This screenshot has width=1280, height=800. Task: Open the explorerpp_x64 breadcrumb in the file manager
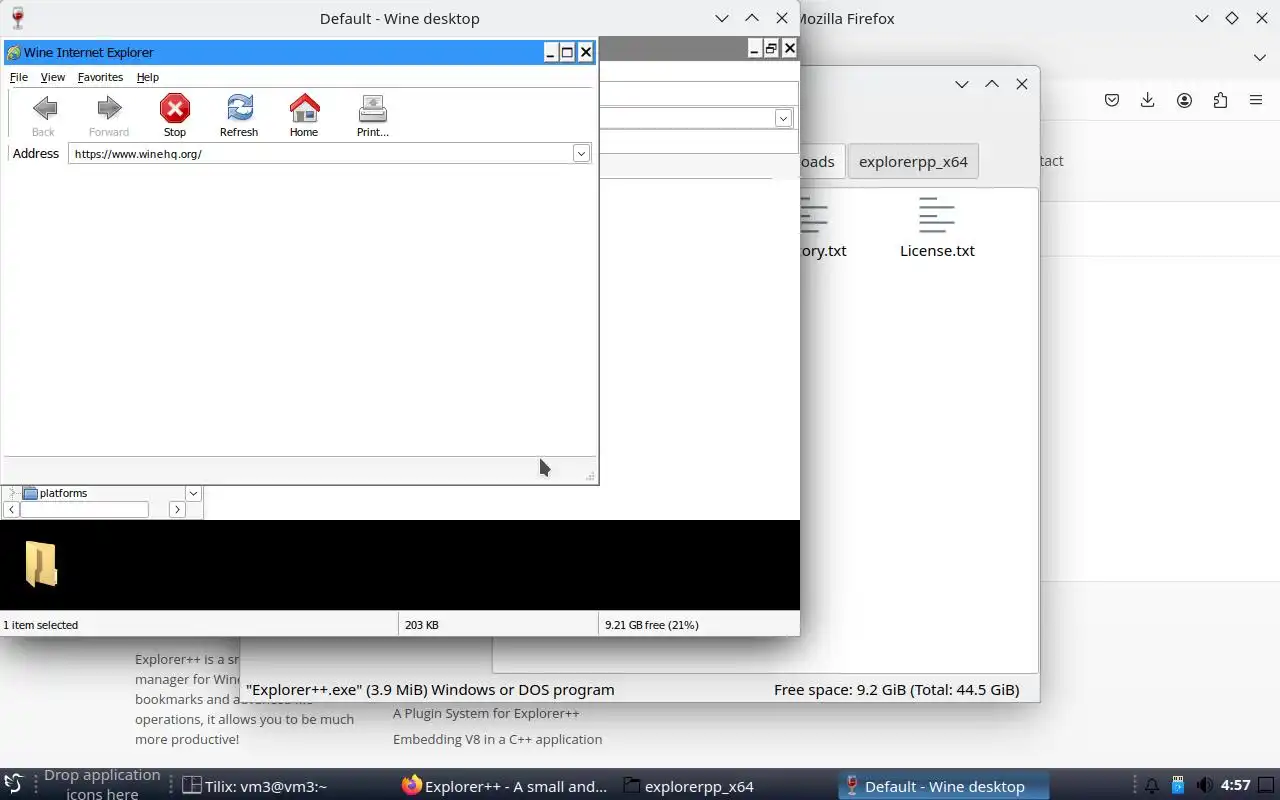point(913,162)
